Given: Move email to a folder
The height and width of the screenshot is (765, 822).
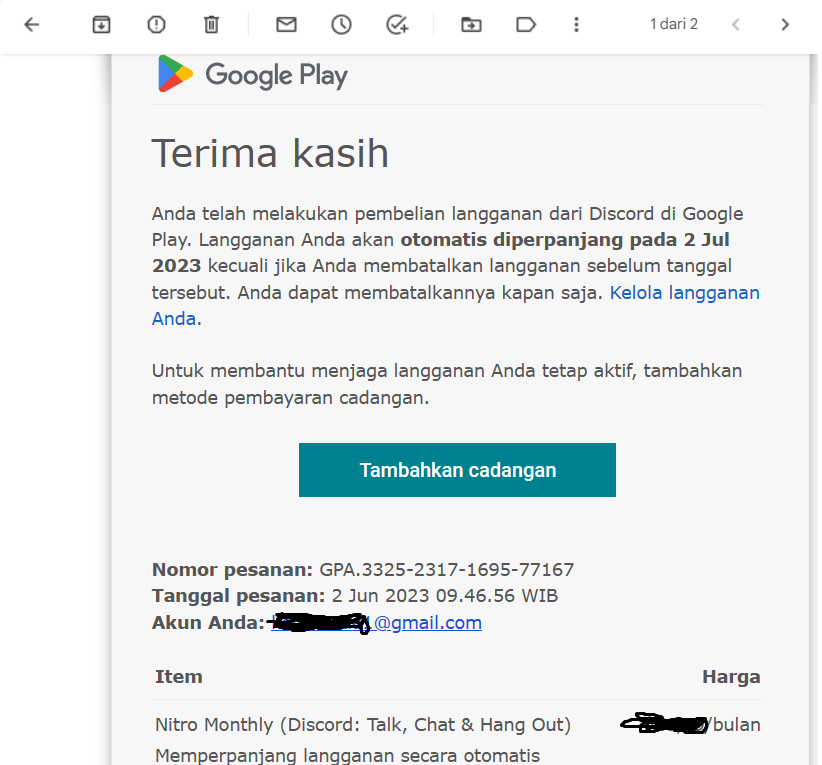Looking at the screenshot, I should coord(471,25).
